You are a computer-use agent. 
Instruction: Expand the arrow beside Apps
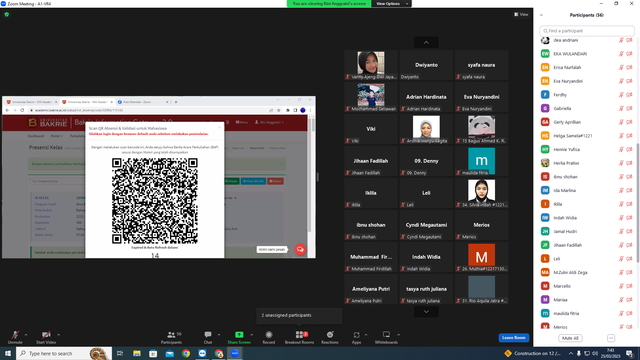pyautogui.click(x=366, y=335)
